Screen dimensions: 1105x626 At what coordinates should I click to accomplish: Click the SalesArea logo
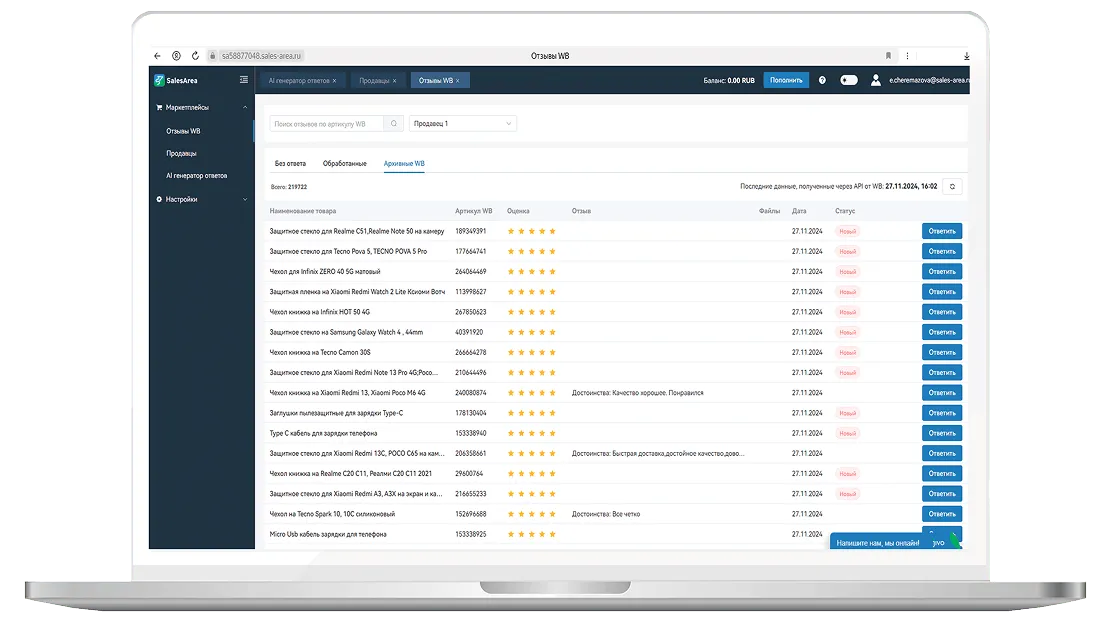(x=176, y=80)
